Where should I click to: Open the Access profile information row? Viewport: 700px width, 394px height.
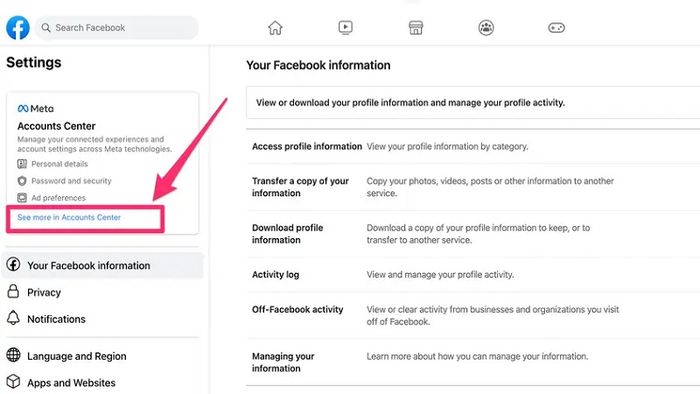click(x=473, y=146)
